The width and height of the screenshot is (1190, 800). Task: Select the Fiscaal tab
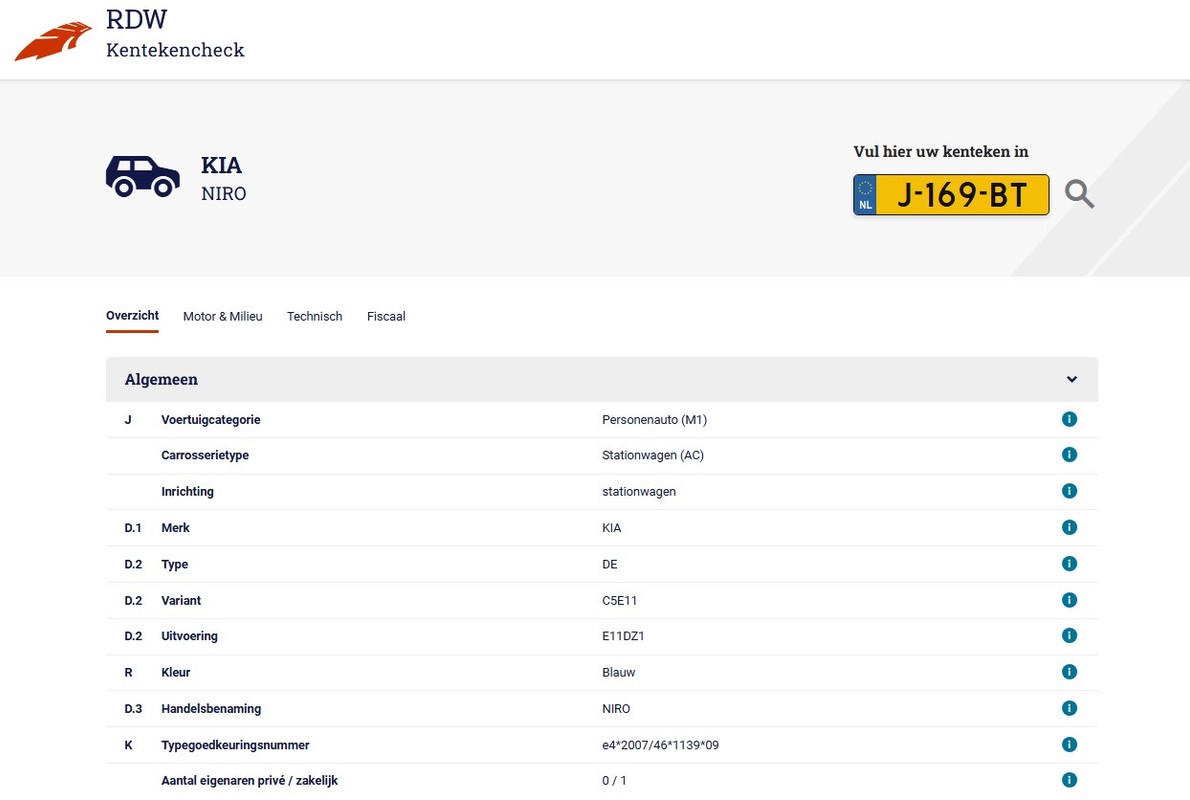tap(386, 316)
